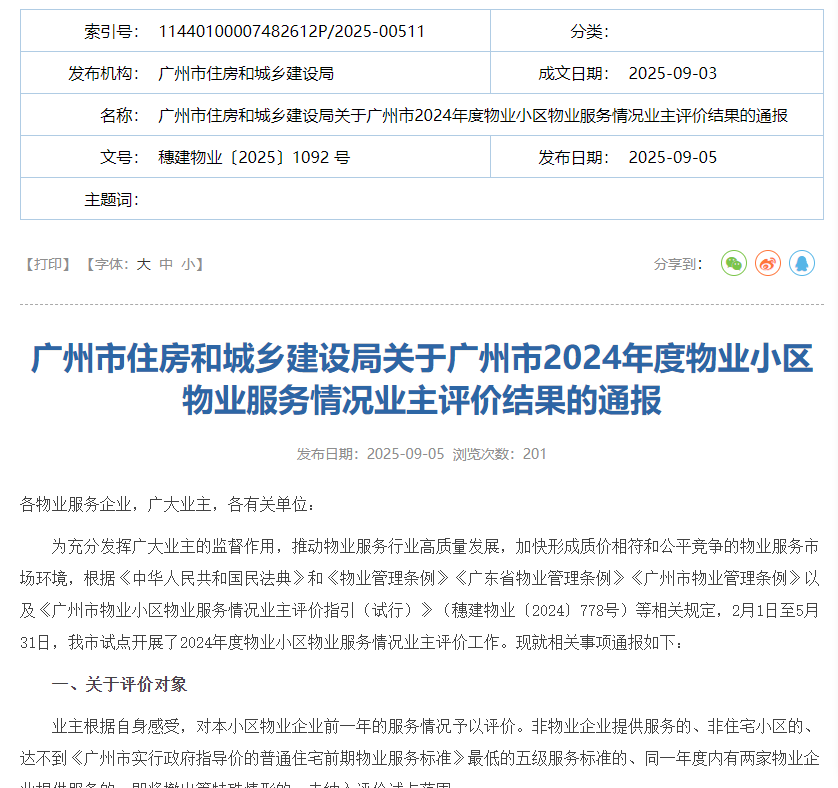Click the 分类 label cell
838x788 pixels.
[589, 32]
